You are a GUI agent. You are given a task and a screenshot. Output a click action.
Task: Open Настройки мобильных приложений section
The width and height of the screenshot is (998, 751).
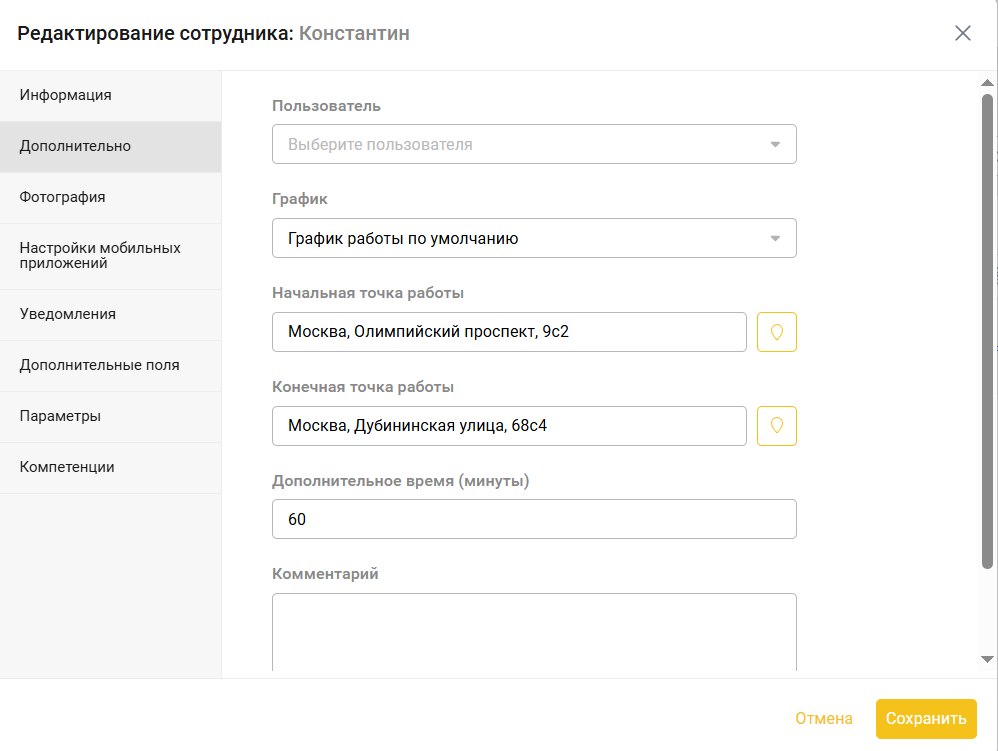tap(111, 256)
